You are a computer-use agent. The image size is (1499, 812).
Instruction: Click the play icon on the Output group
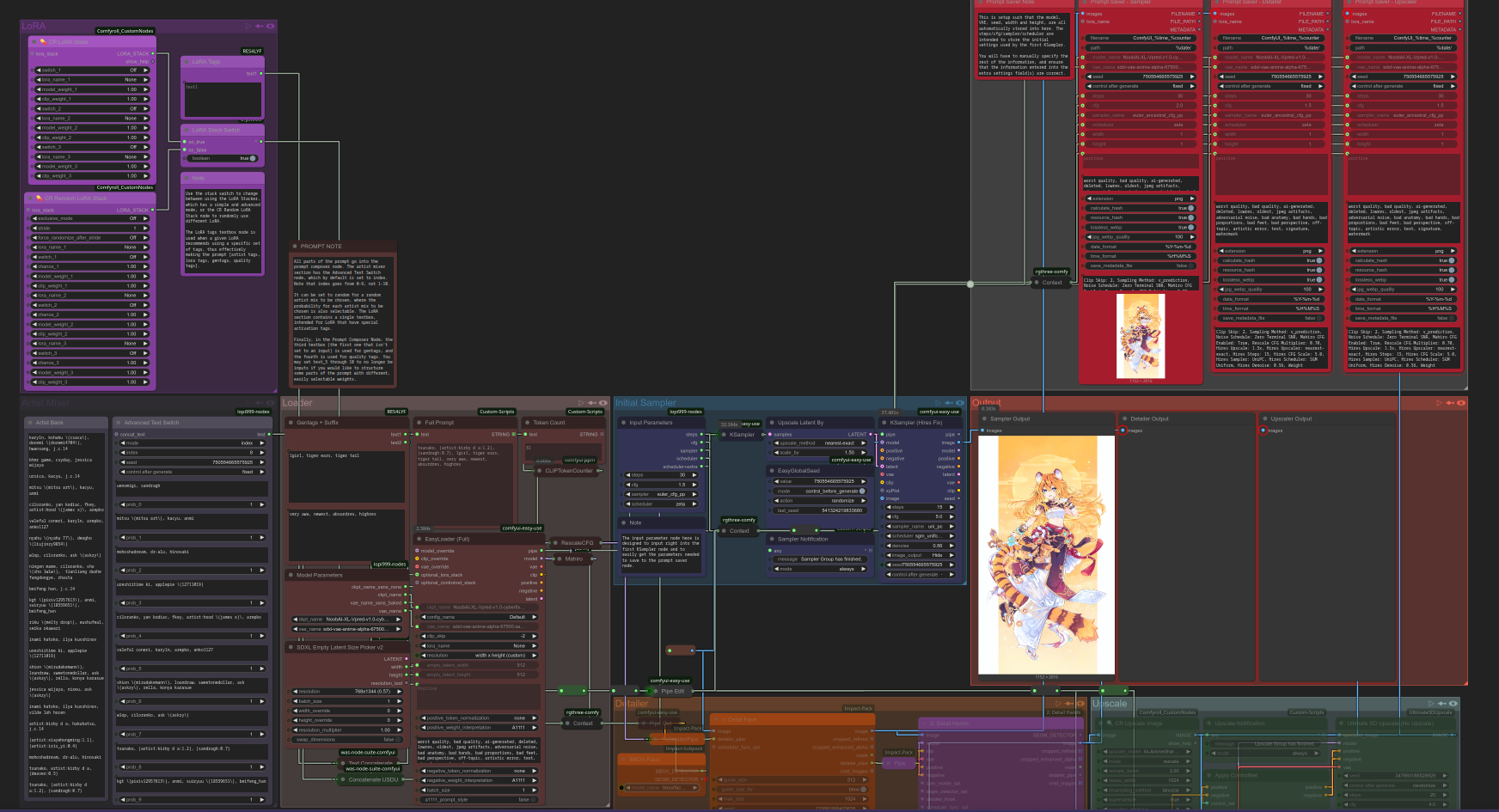point(1440,402)
